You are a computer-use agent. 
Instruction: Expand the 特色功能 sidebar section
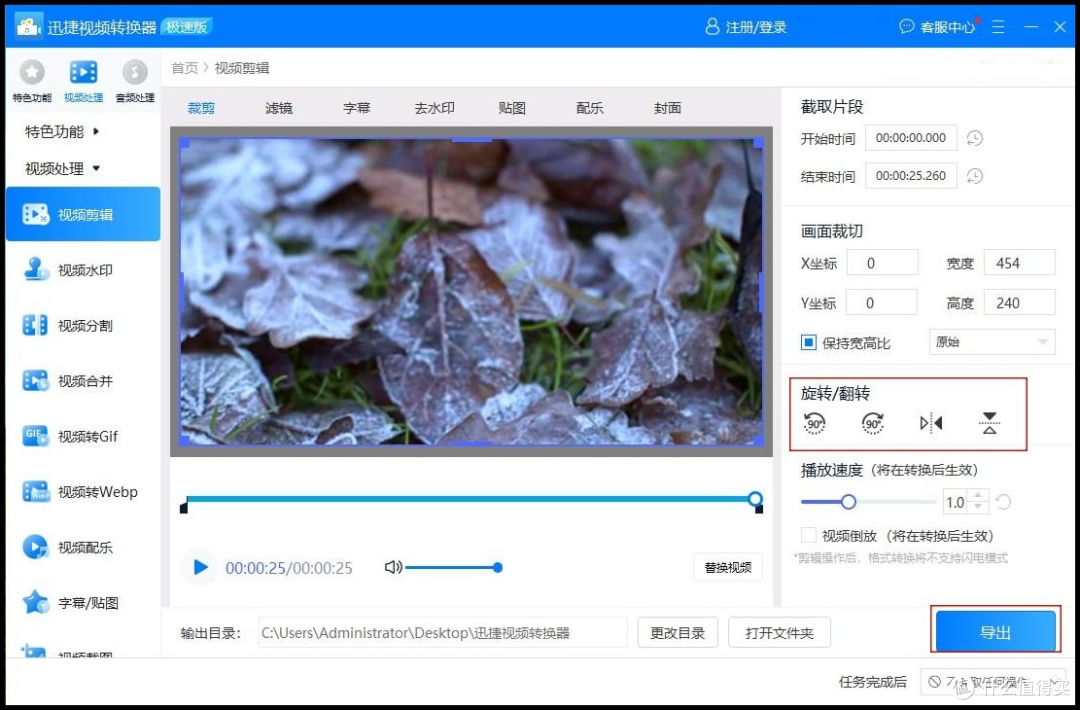click(62, 131)
